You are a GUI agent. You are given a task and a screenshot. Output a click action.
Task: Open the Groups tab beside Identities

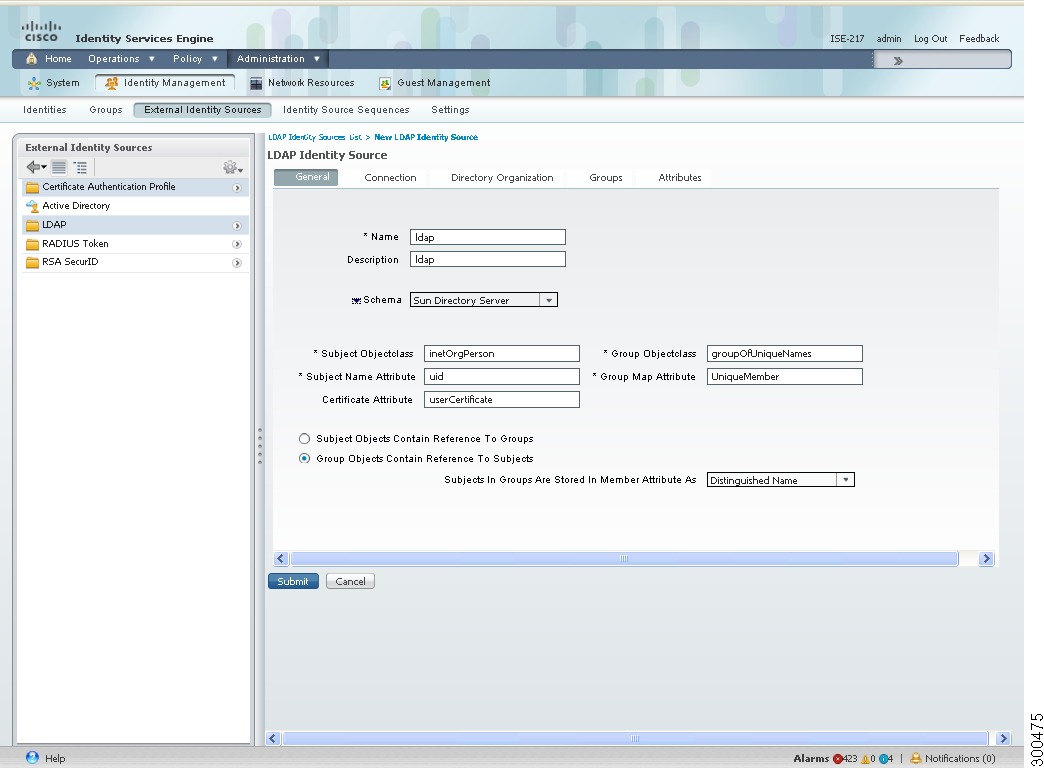pyautogui.click(x=106, y=110)
